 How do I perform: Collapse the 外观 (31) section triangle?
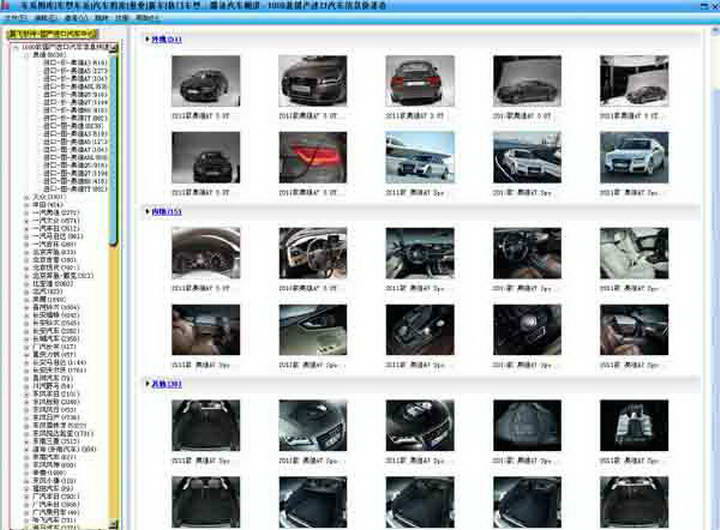pos(147,40)
